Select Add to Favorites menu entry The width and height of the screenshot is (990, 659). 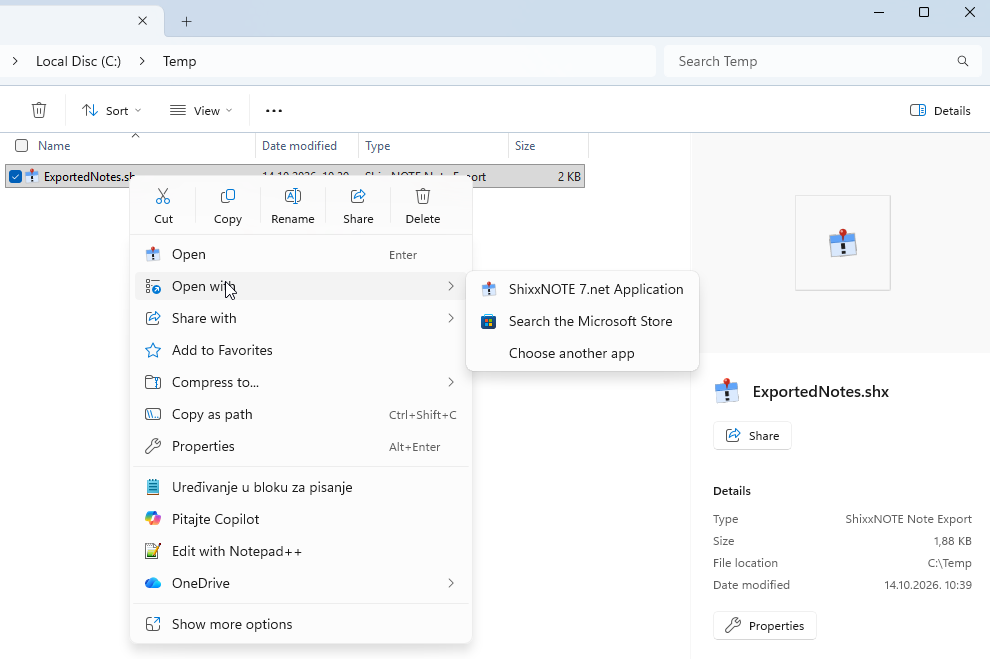coord(301,350)
